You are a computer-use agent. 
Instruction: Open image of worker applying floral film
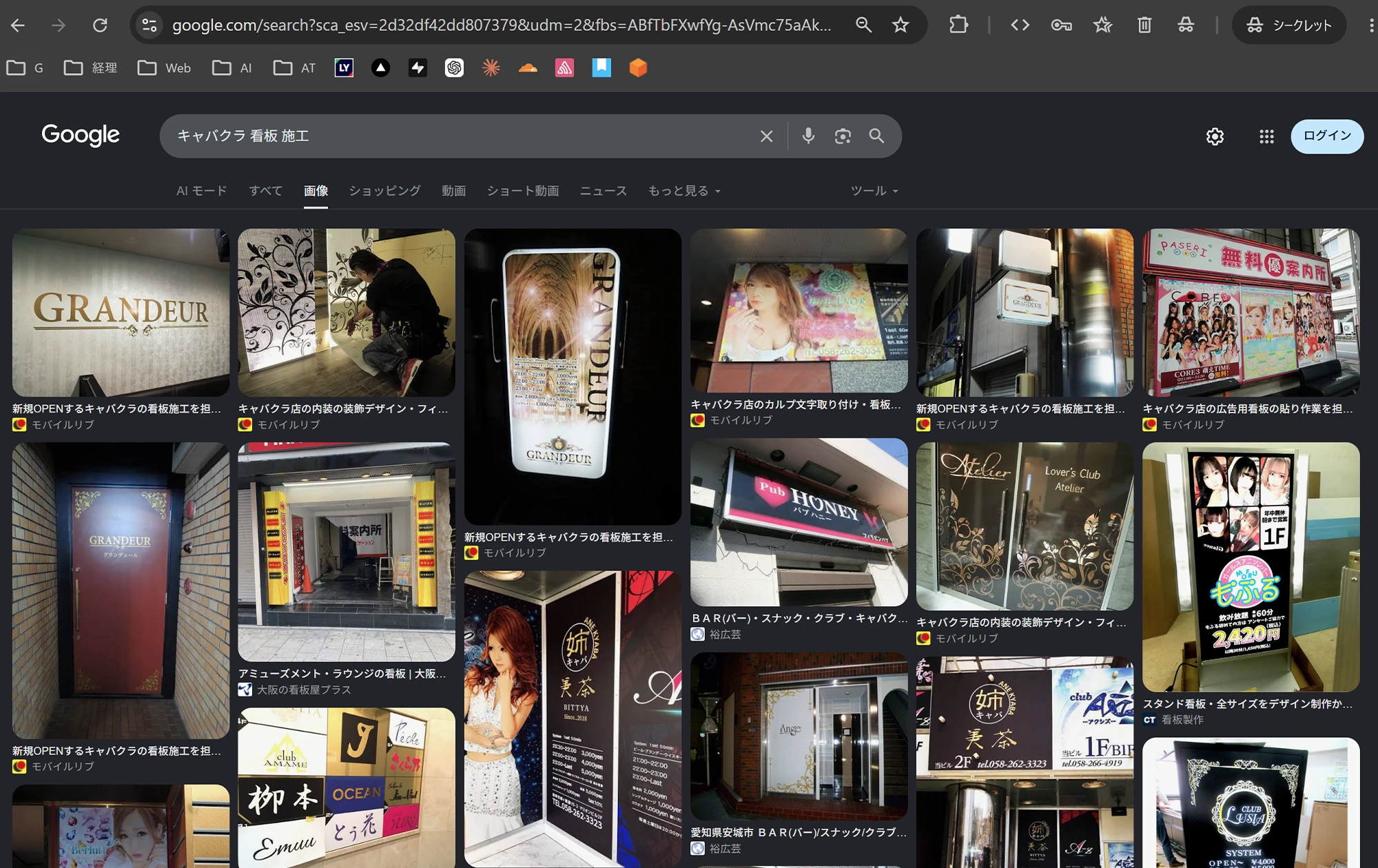(347, 312)
